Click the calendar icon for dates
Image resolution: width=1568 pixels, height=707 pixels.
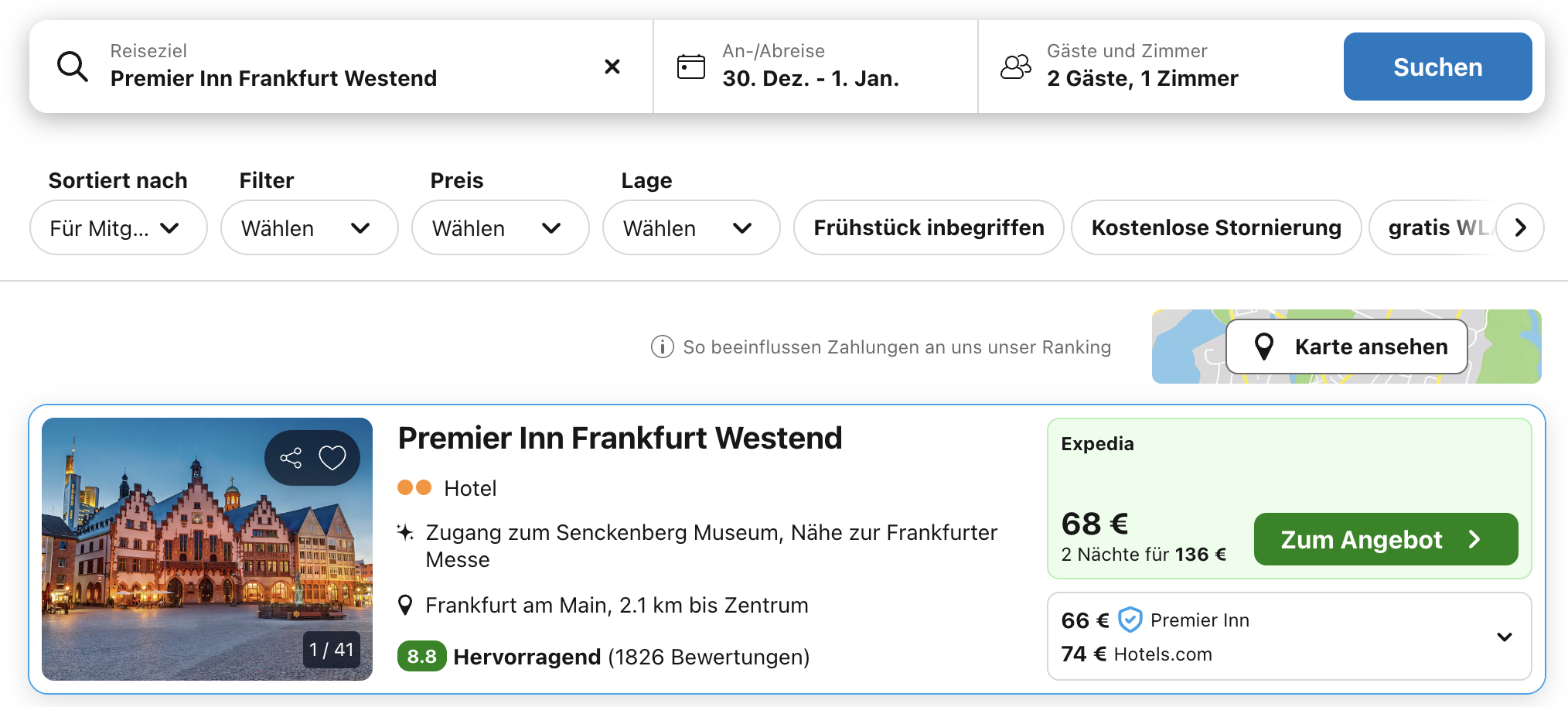click(690, 67)
